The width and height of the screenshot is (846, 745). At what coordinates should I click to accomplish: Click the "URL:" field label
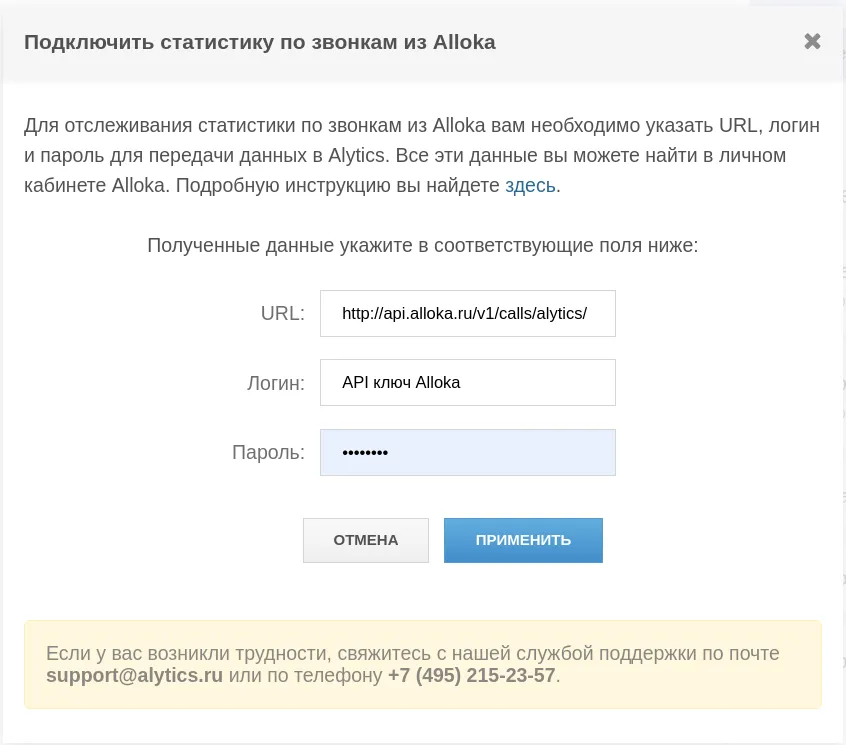[283, 313]
